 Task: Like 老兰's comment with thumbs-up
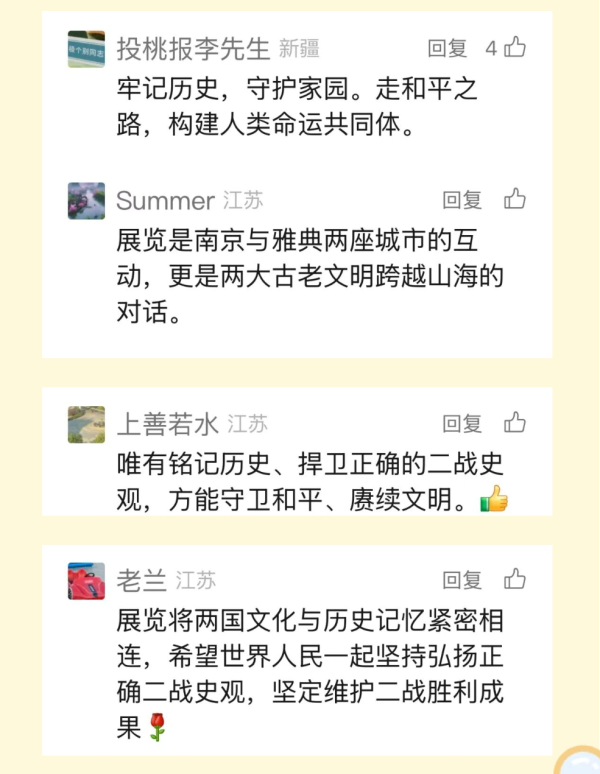pyautogui.click(x=516, y=579)
